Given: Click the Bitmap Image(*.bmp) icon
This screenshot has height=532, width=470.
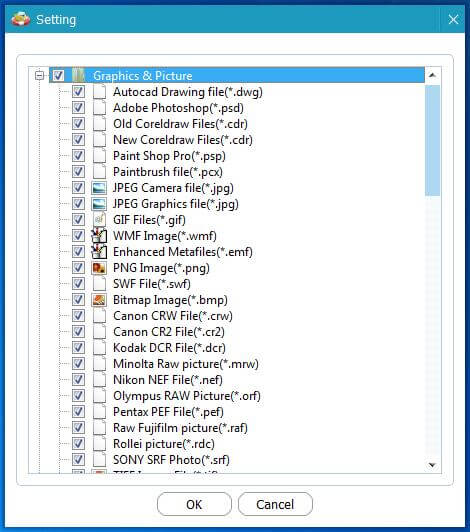Looking at the screenshot, I should click(x=99, y=300).
